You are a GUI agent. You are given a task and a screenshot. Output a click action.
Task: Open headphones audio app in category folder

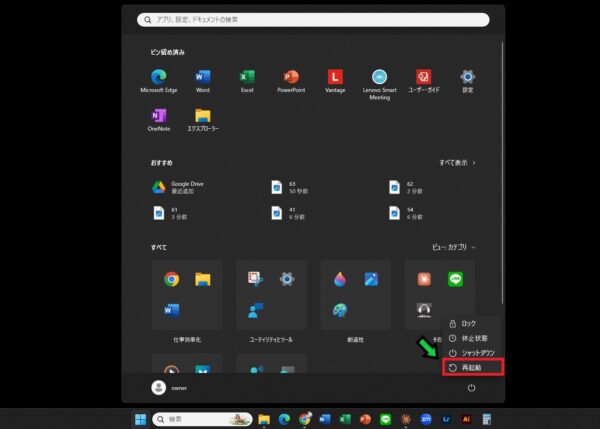(x=424, y=310)
